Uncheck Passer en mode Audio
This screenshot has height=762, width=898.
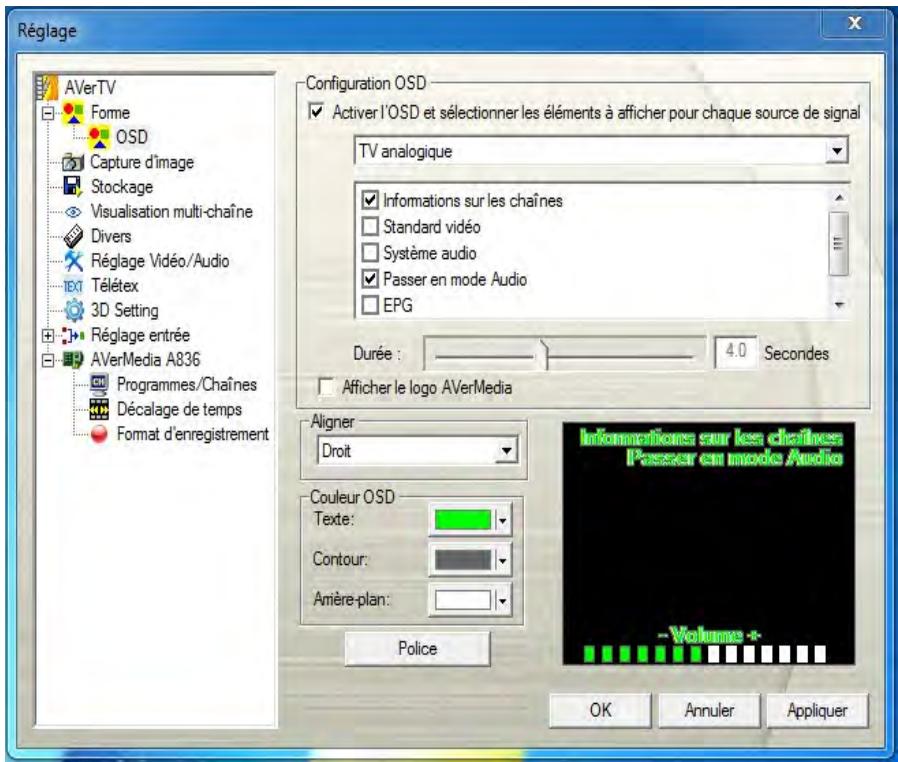click(370, 279)
